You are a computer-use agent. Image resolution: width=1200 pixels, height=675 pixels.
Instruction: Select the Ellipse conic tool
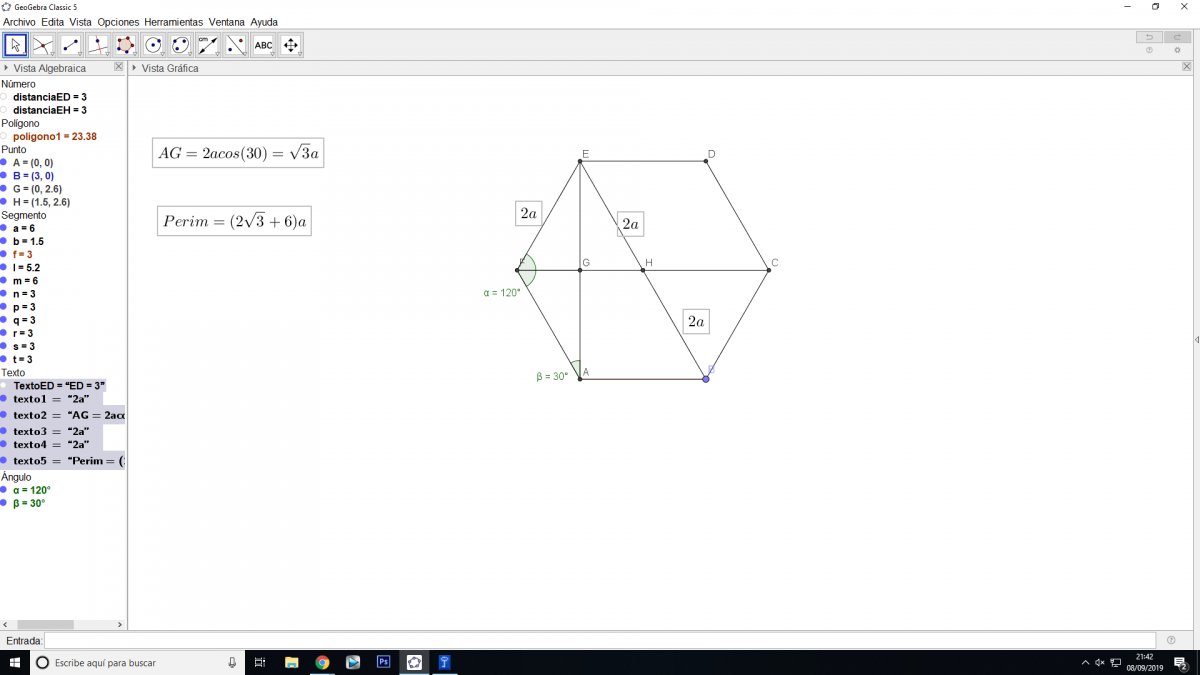[x=180, y=45]
